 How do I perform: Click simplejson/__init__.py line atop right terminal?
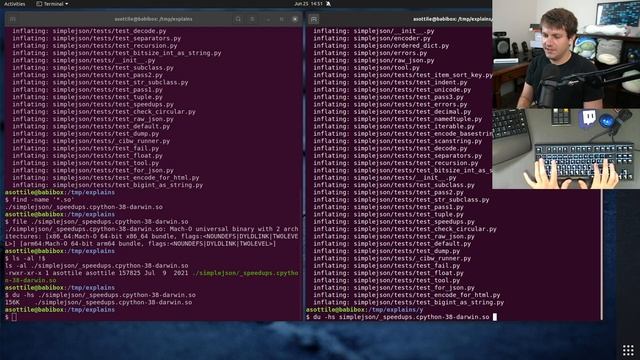click(373, 31)
